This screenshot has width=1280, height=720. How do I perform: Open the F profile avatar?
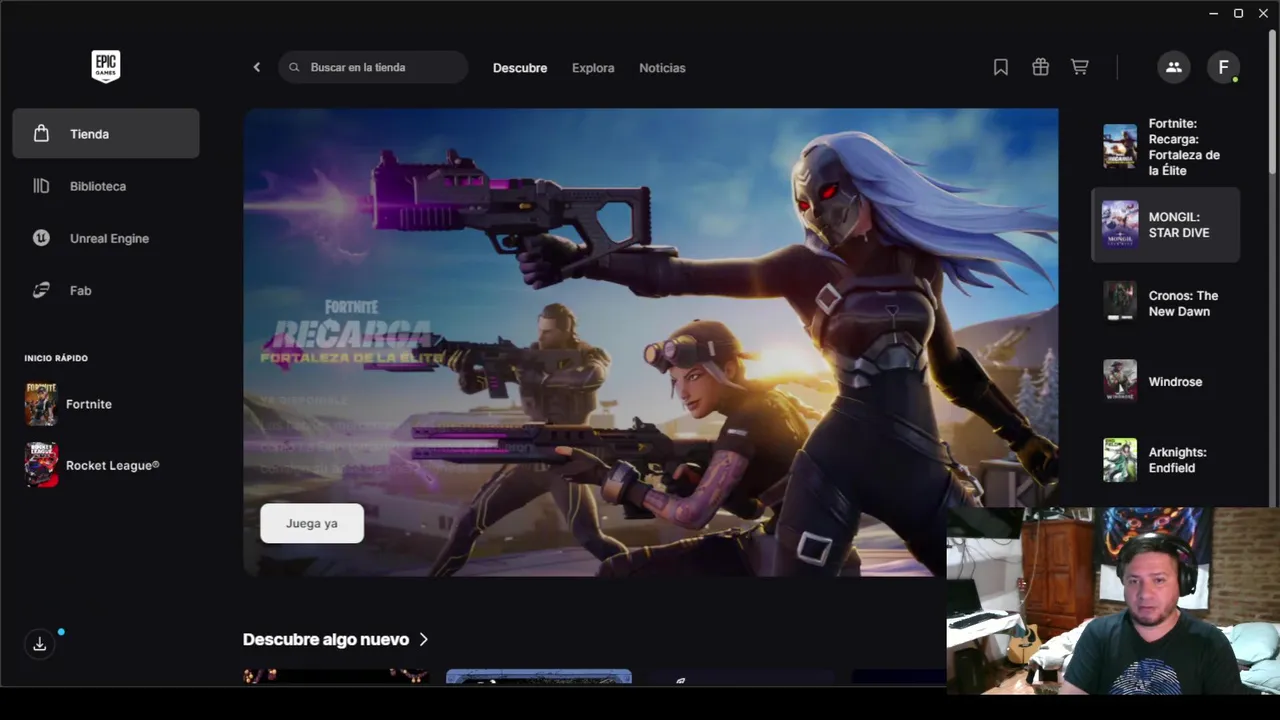[1223, 67]
